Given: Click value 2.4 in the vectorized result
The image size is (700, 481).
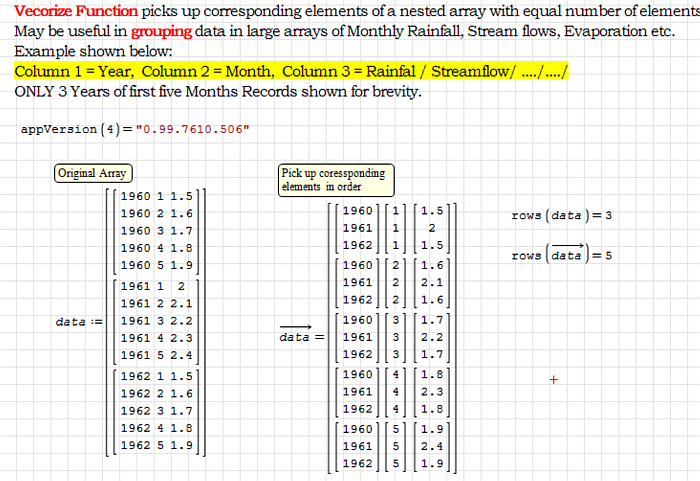Looking at the screenshot, I should (x=432, y=446).
